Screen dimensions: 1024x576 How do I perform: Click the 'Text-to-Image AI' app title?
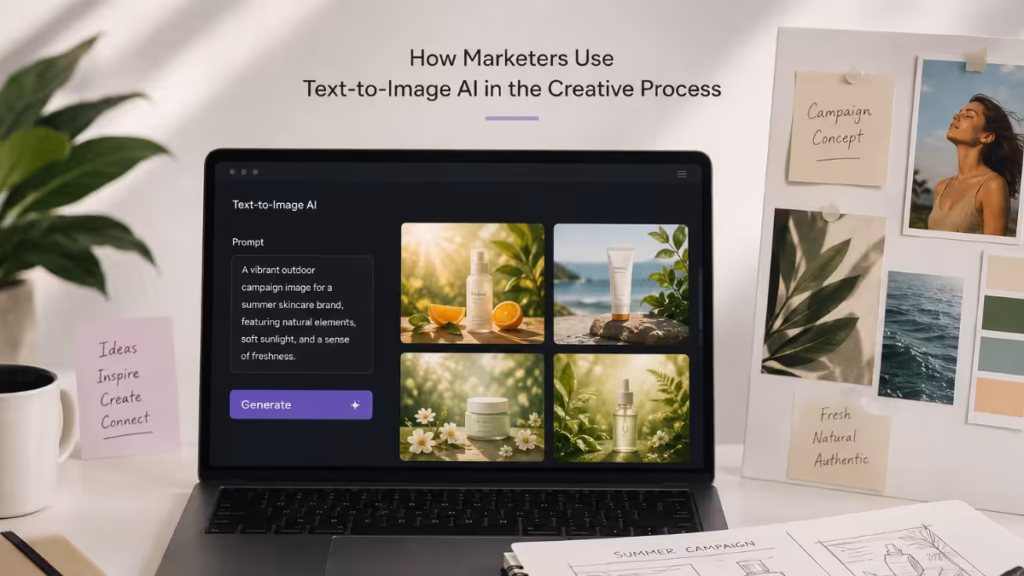coord(274,204)
